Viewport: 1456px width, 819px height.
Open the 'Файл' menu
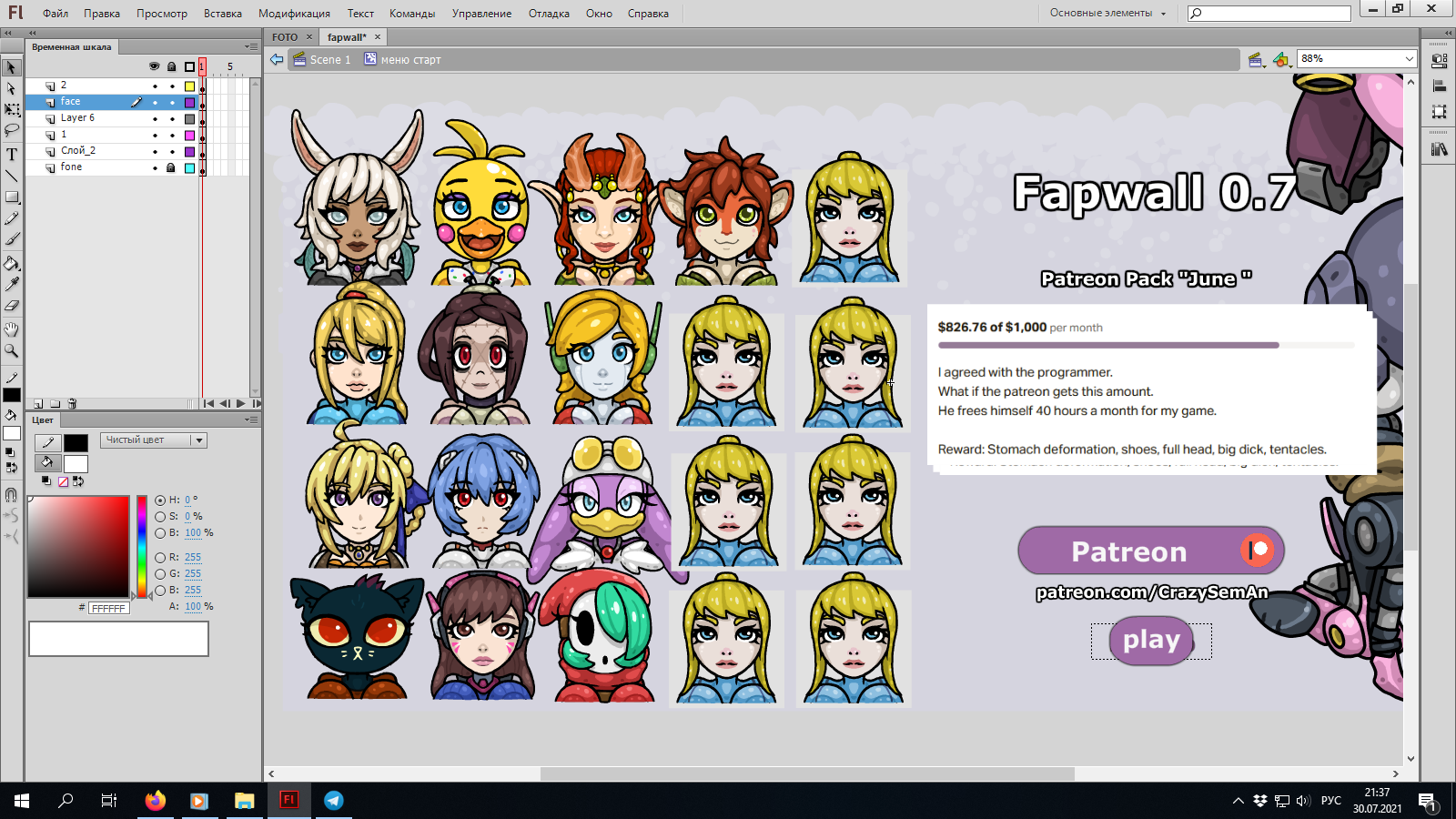[x=56, y=14]
